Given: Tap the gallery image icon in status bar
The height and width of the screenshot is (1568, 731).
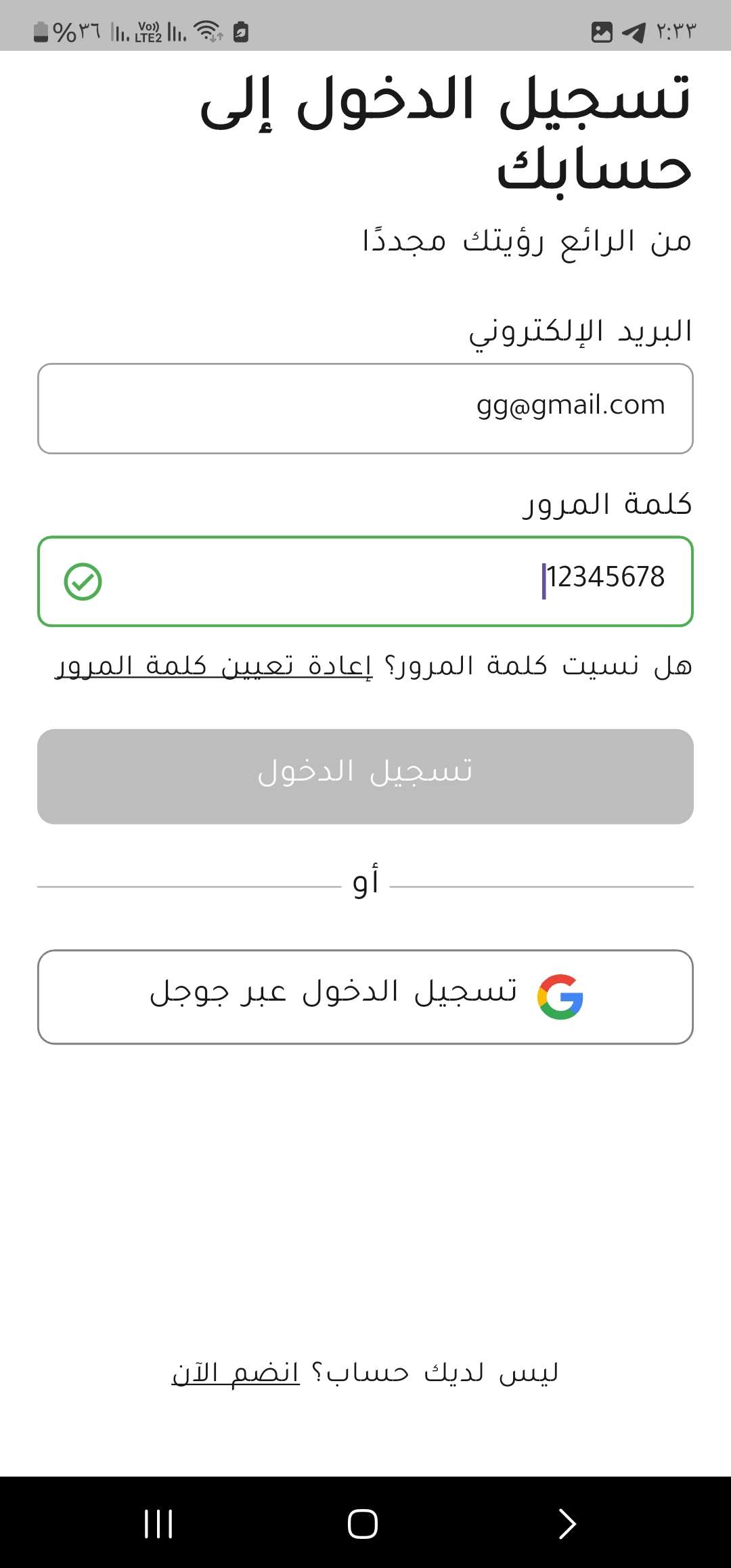Looking at the screenshot, I should tap(602, 32).
